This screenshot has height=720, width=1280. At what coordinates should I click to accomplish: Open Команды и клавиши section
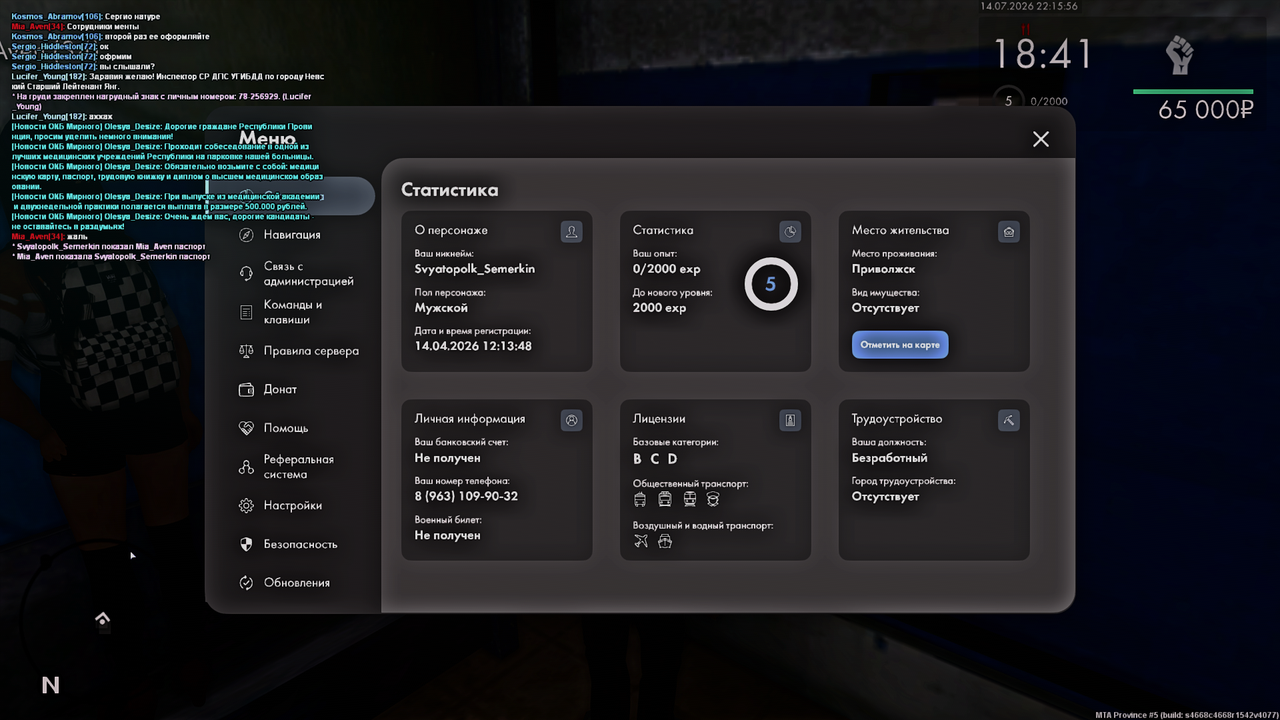(x=292, y=313)
